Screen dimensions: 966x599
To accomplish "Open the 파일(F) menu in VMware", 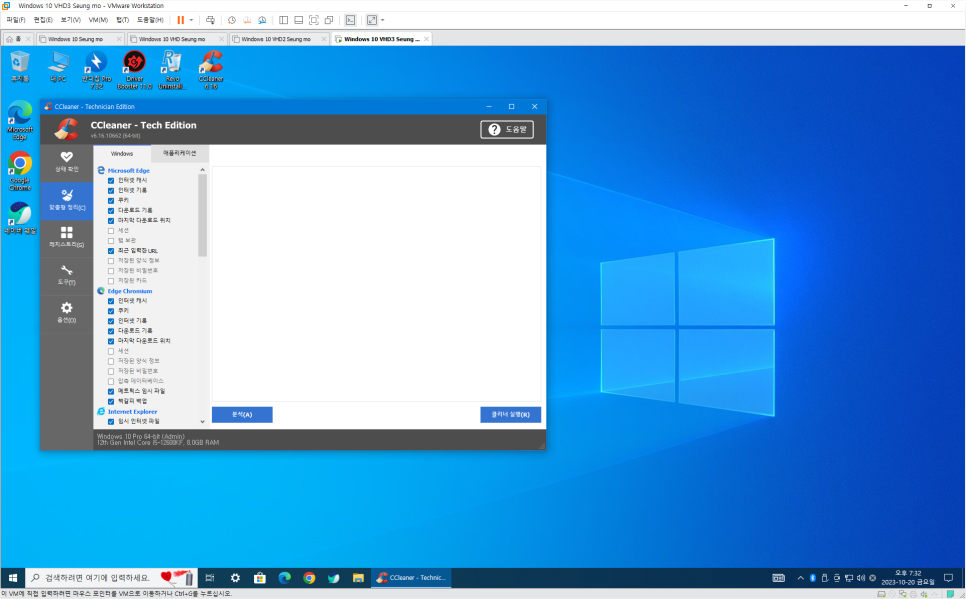I will coord(16,20).
